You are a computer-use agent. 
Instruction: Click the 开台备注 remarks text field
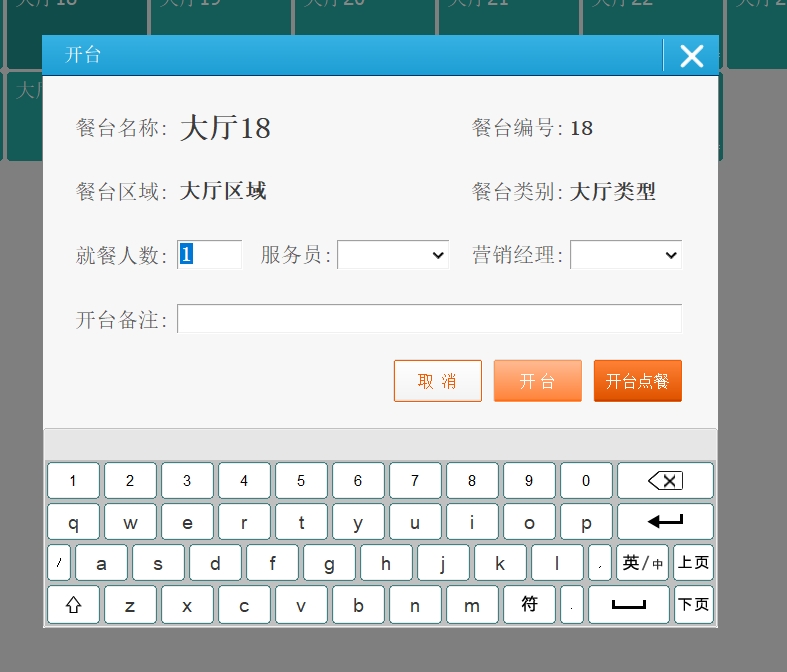tap(429, 319)
